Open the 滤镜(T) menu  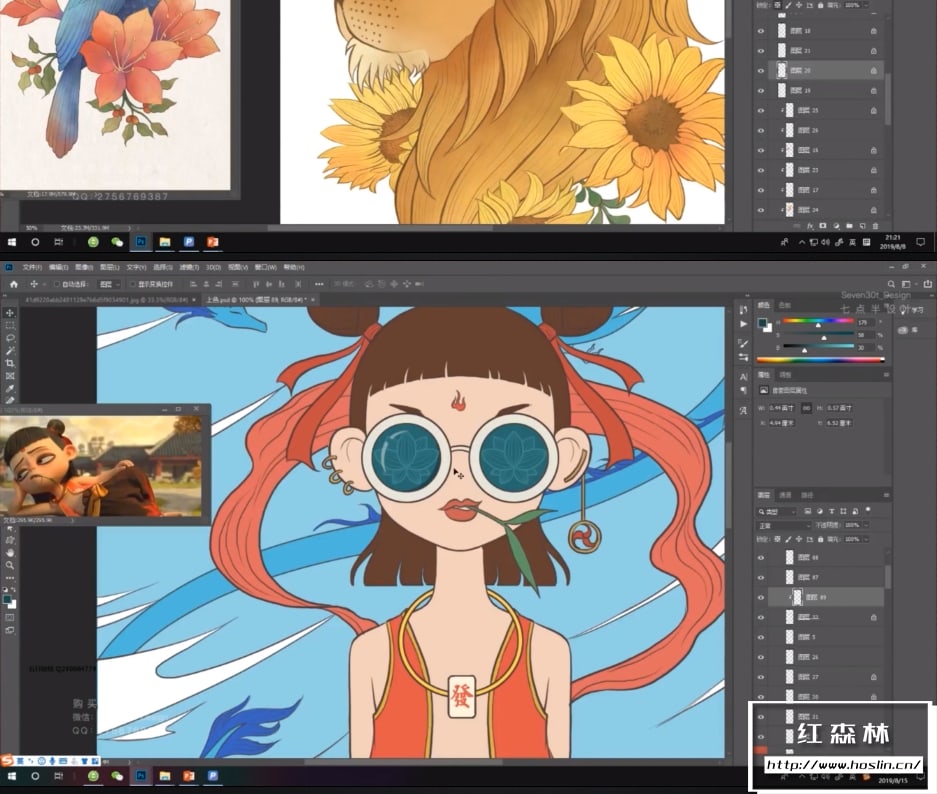(x=189, y=267)
